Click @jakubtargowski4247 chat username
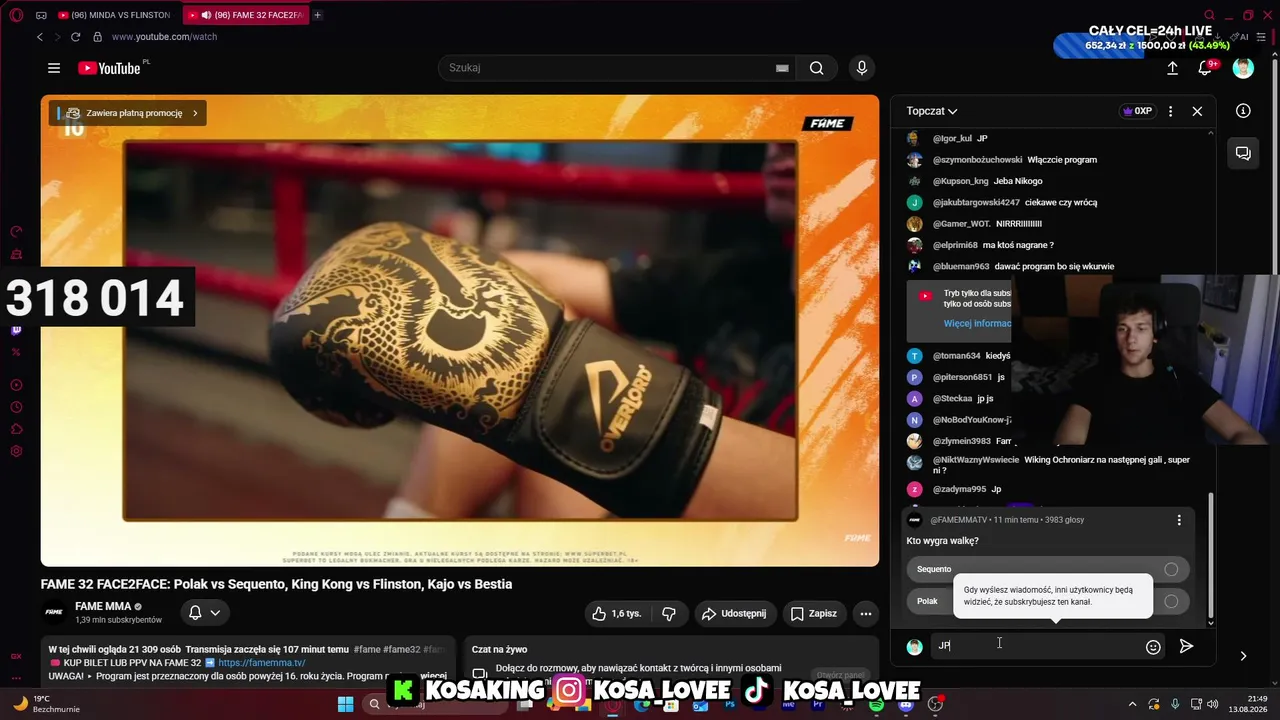 976,202
